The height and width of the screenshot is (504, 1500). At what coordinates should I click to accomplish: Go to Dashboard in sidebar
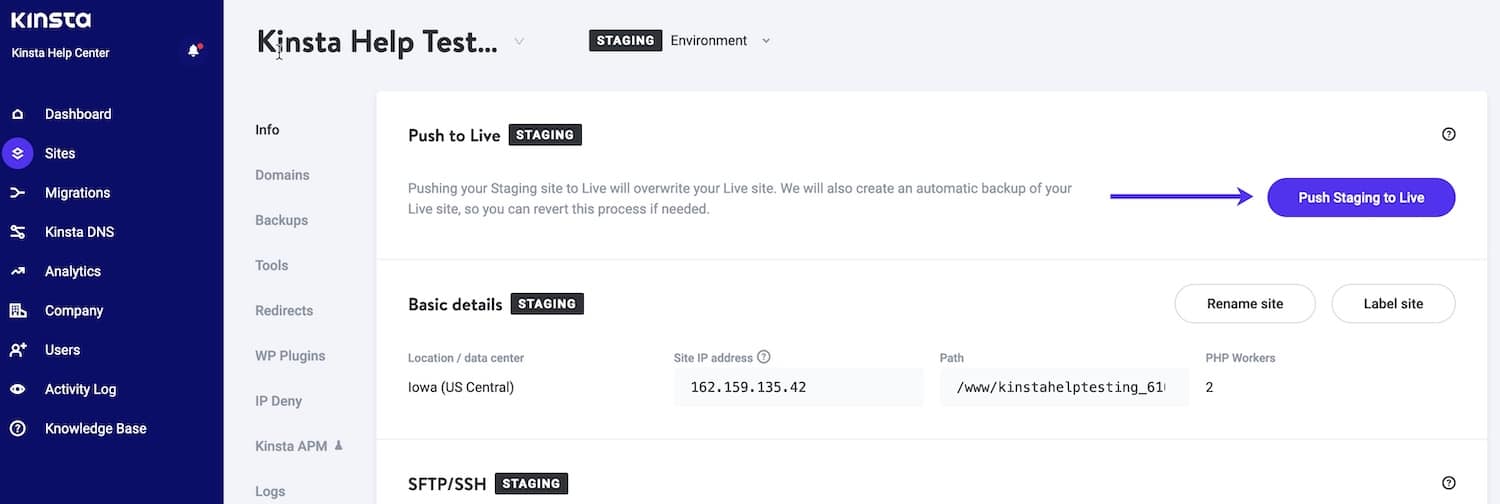[x=78, y=114]
